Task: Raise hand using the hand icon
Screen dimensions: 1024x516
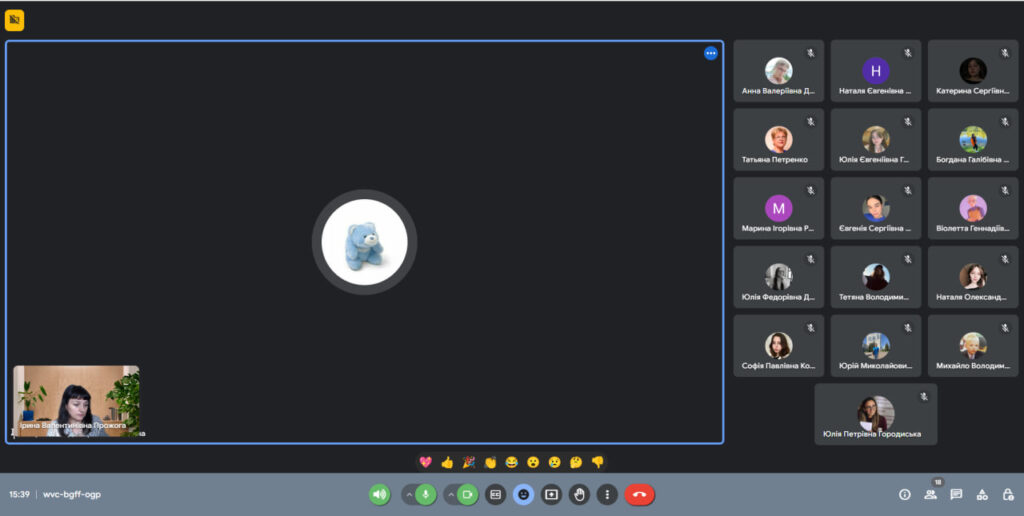Action: [x=579, y=494]
